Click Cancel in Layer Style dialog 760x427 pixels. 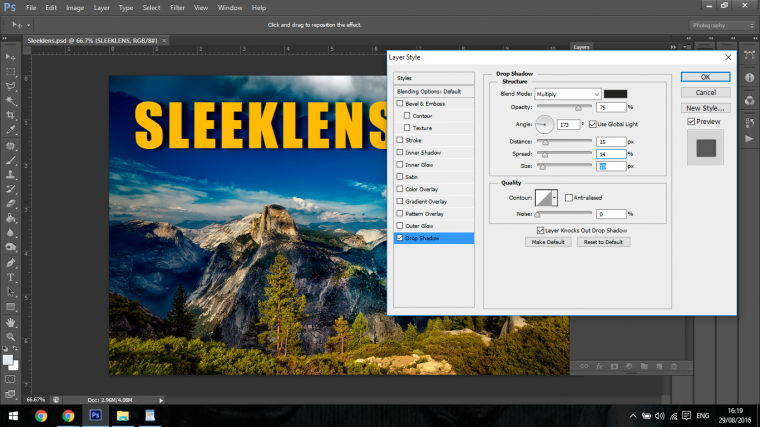coord(705,93)
